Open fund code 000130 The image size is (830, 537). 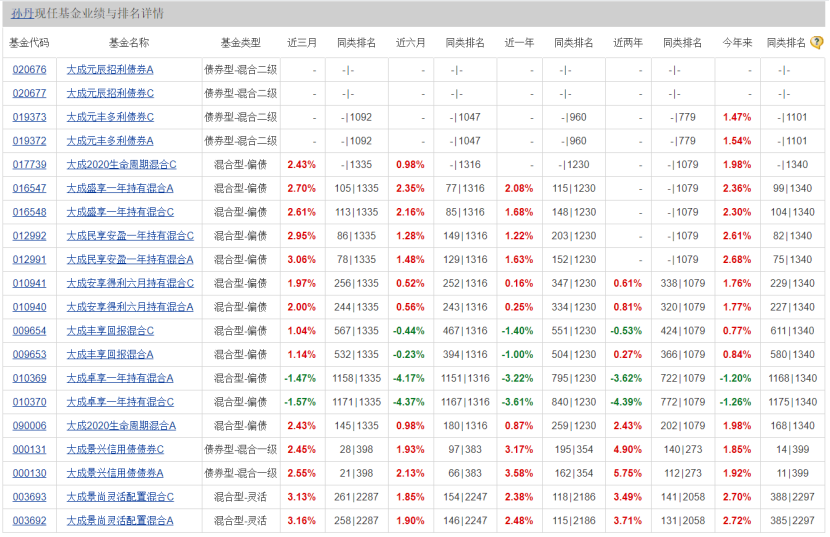(x=30, y=473)
